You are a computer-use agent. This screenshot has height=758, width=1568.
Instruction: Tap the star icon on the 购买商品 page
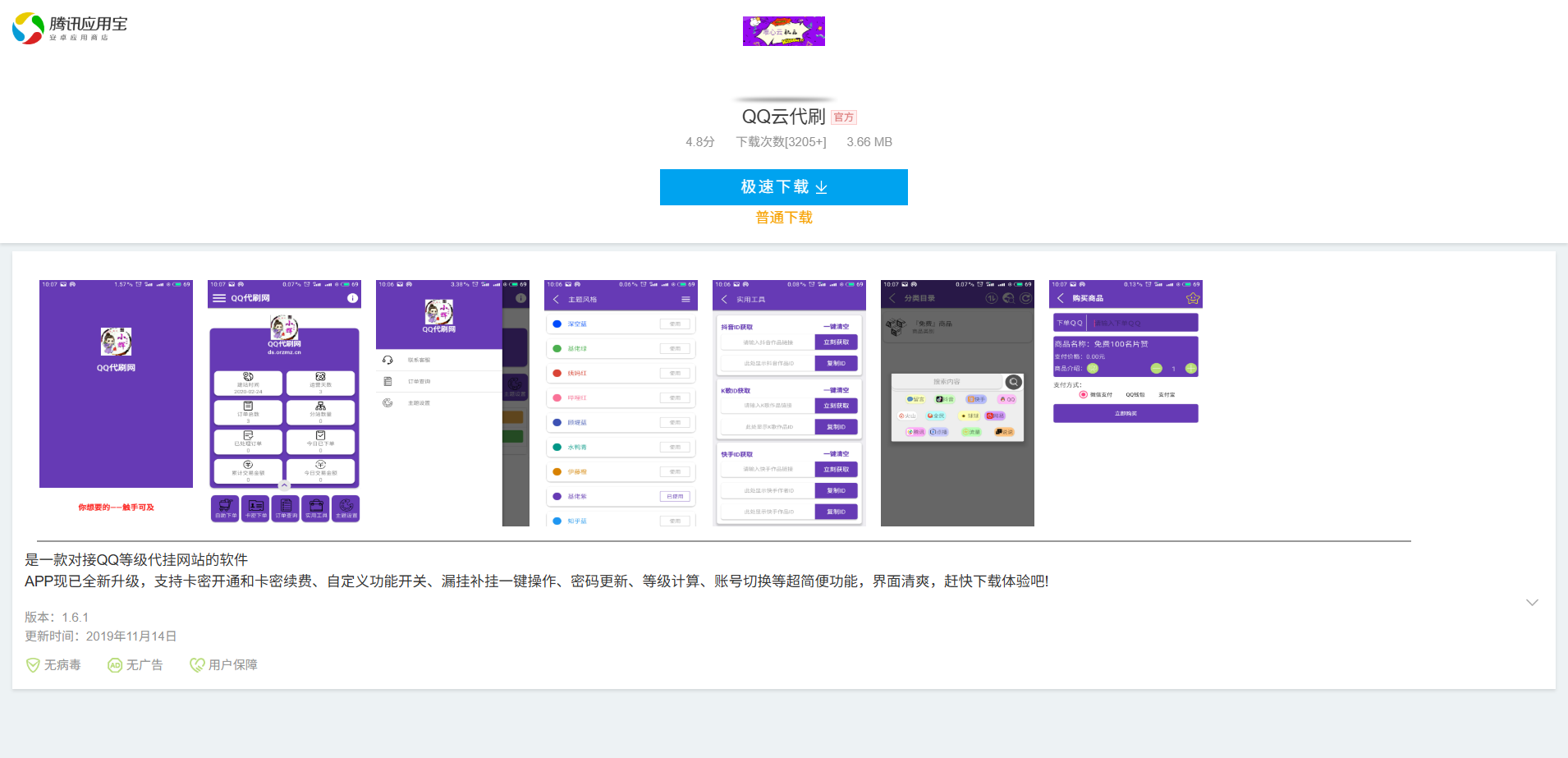coord(1193,298)
